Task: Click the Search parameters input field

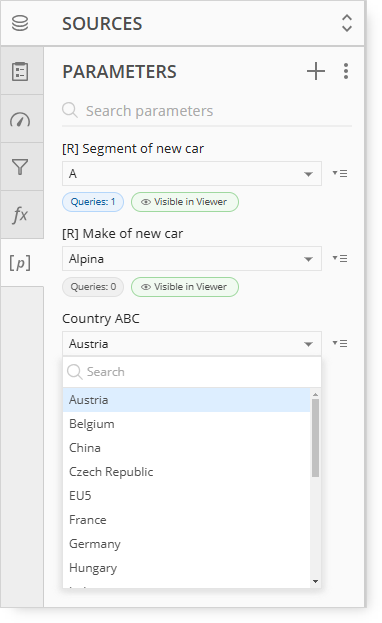Action: [207, 111]
